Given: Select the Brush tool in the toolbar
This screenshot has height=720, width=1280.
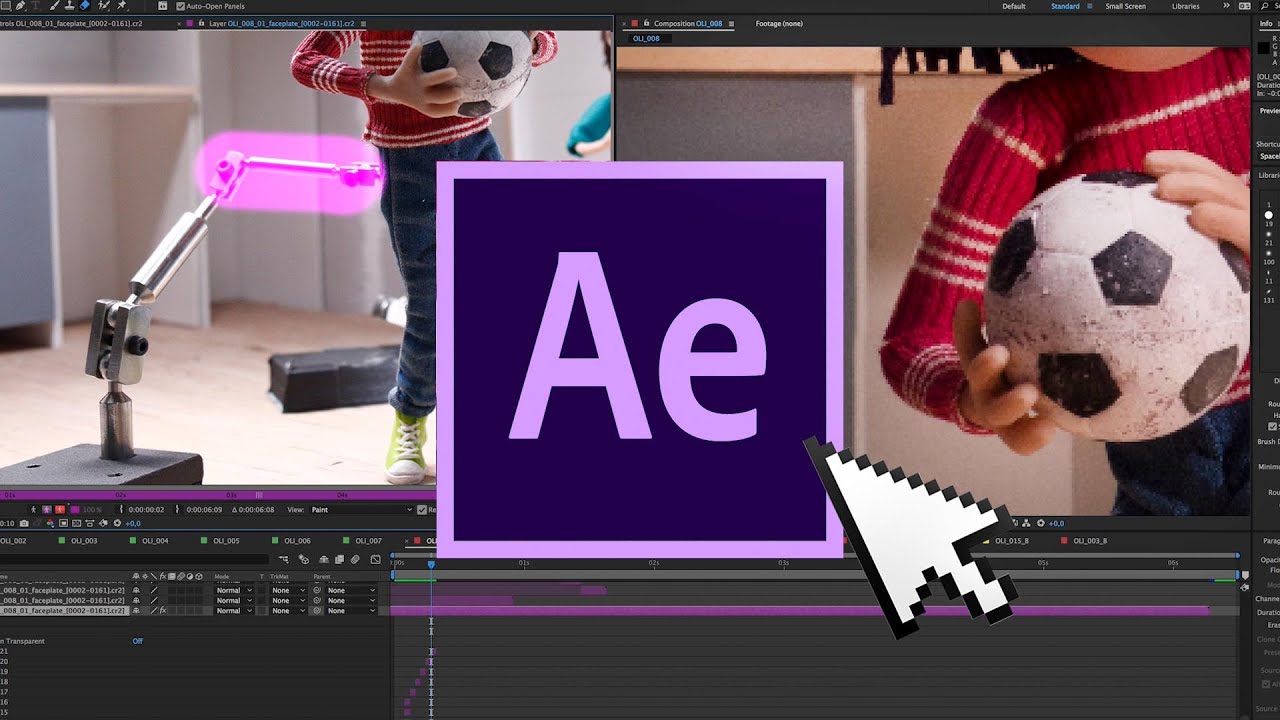Looking at the screenshot, I should point(53,6).
